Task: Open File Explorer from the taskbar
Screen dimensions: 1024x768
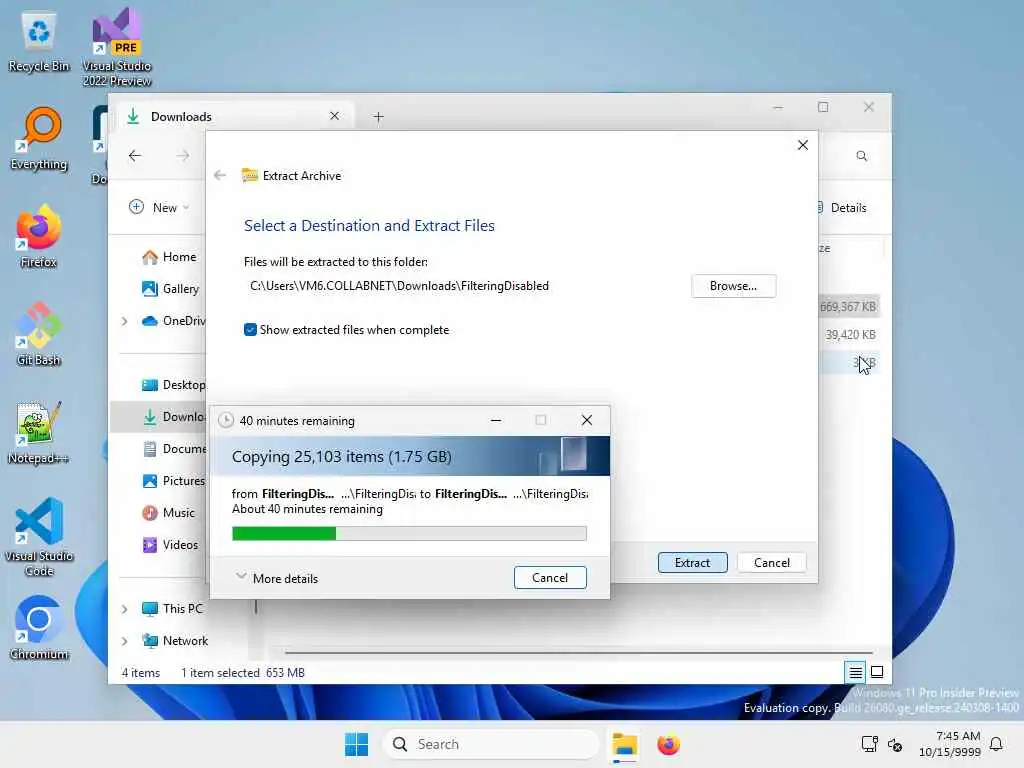Action: (624, 744)
